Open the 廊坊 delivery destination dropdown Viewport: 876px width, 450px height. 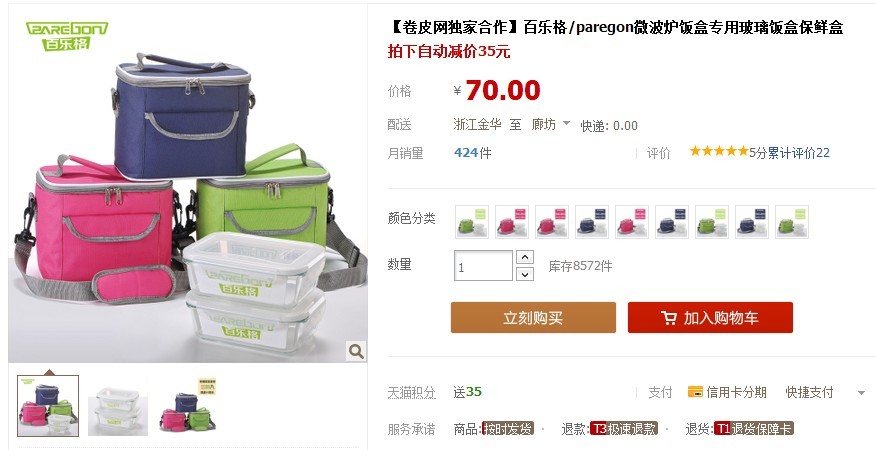(x=550, y=124)
